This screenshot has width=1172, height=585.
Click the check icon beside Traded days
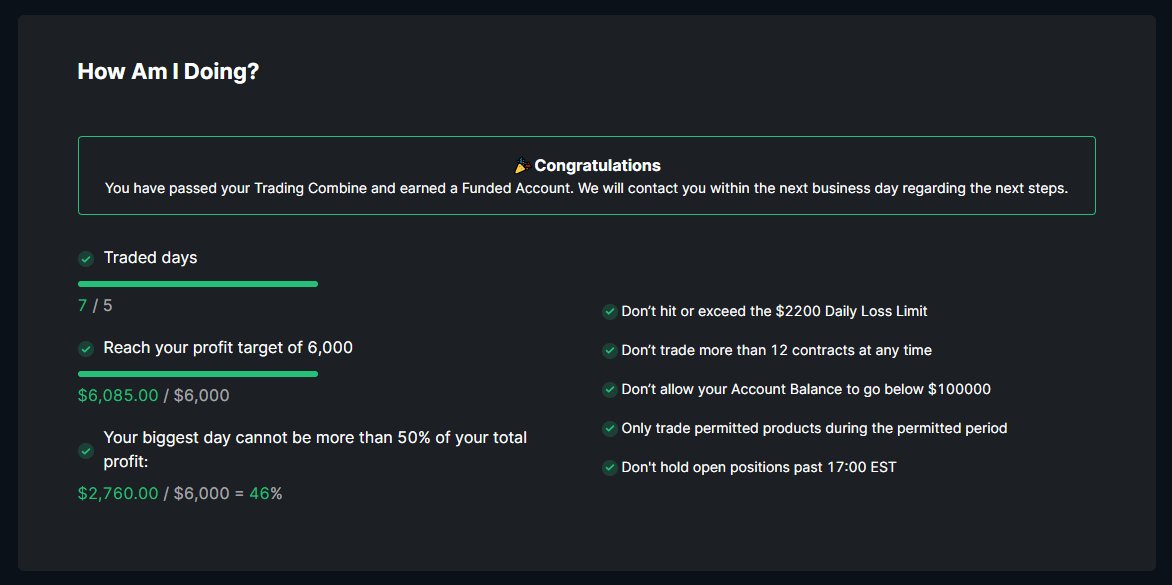86,259
